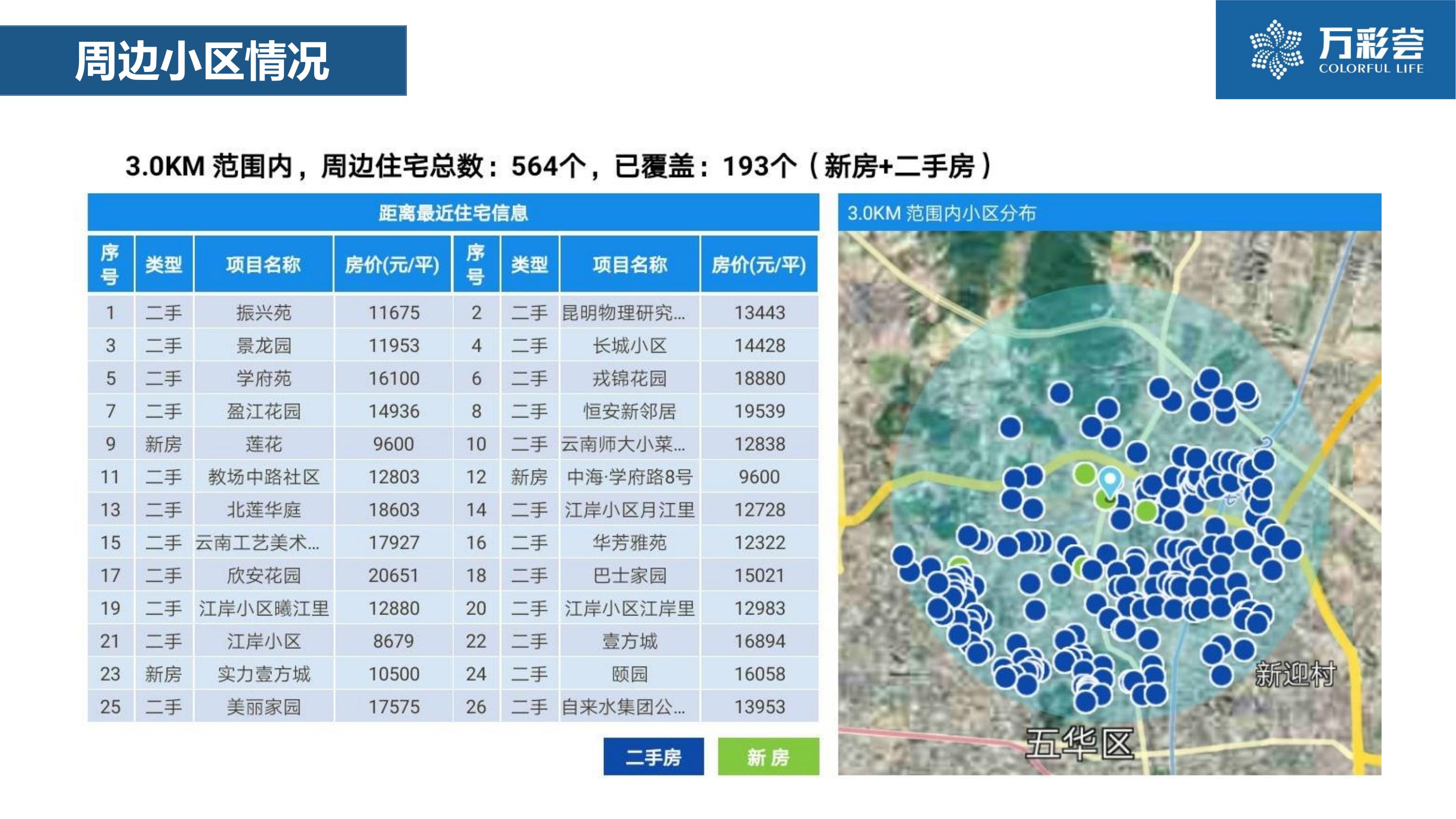
Task: Click the price 10500 cell
Action: (394, 674)
